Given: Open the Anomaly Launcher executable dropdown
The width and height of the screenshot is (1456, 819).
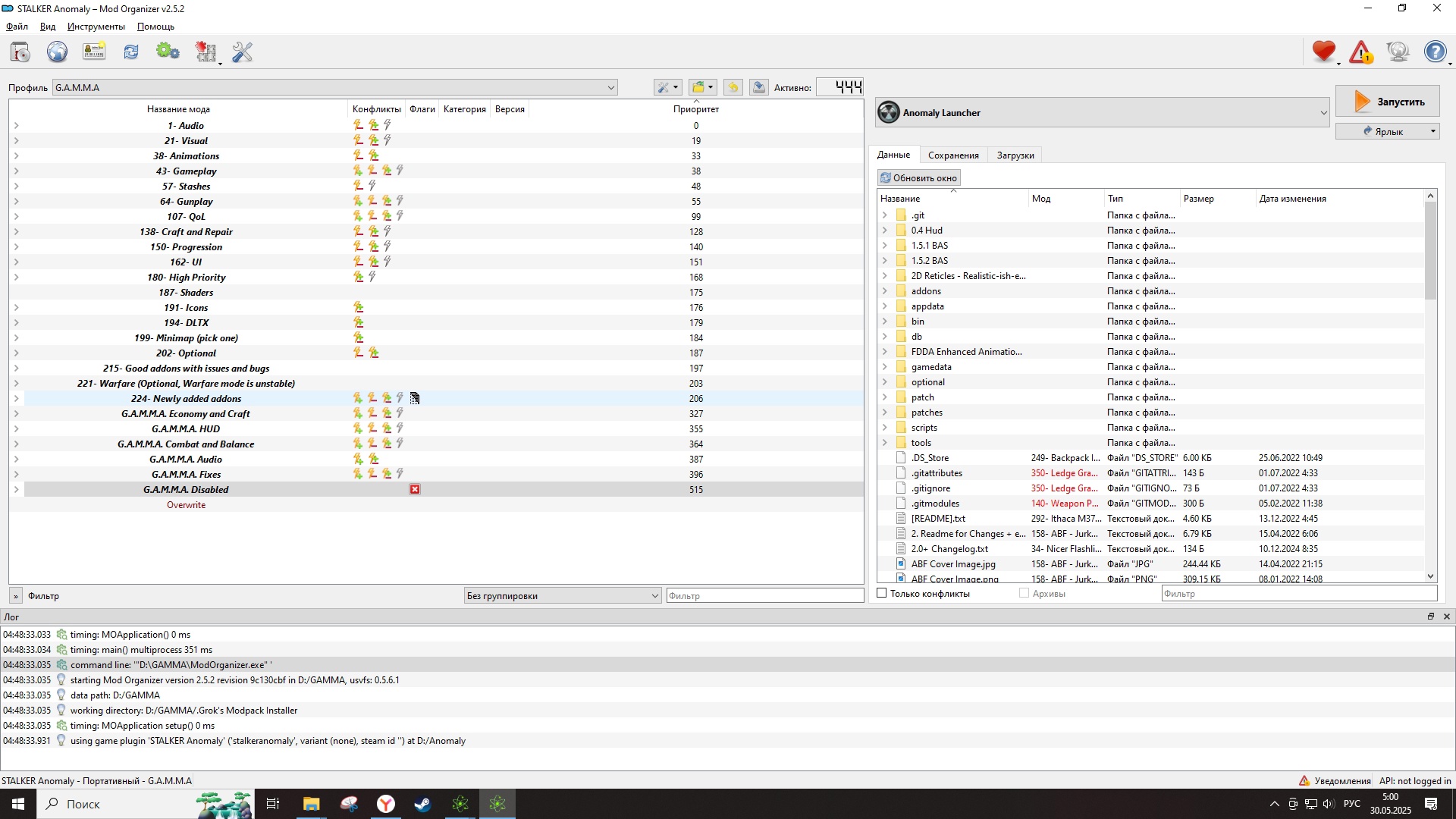Looking at the screenshot, I should pyautogui.click(x=1103, y=113).
